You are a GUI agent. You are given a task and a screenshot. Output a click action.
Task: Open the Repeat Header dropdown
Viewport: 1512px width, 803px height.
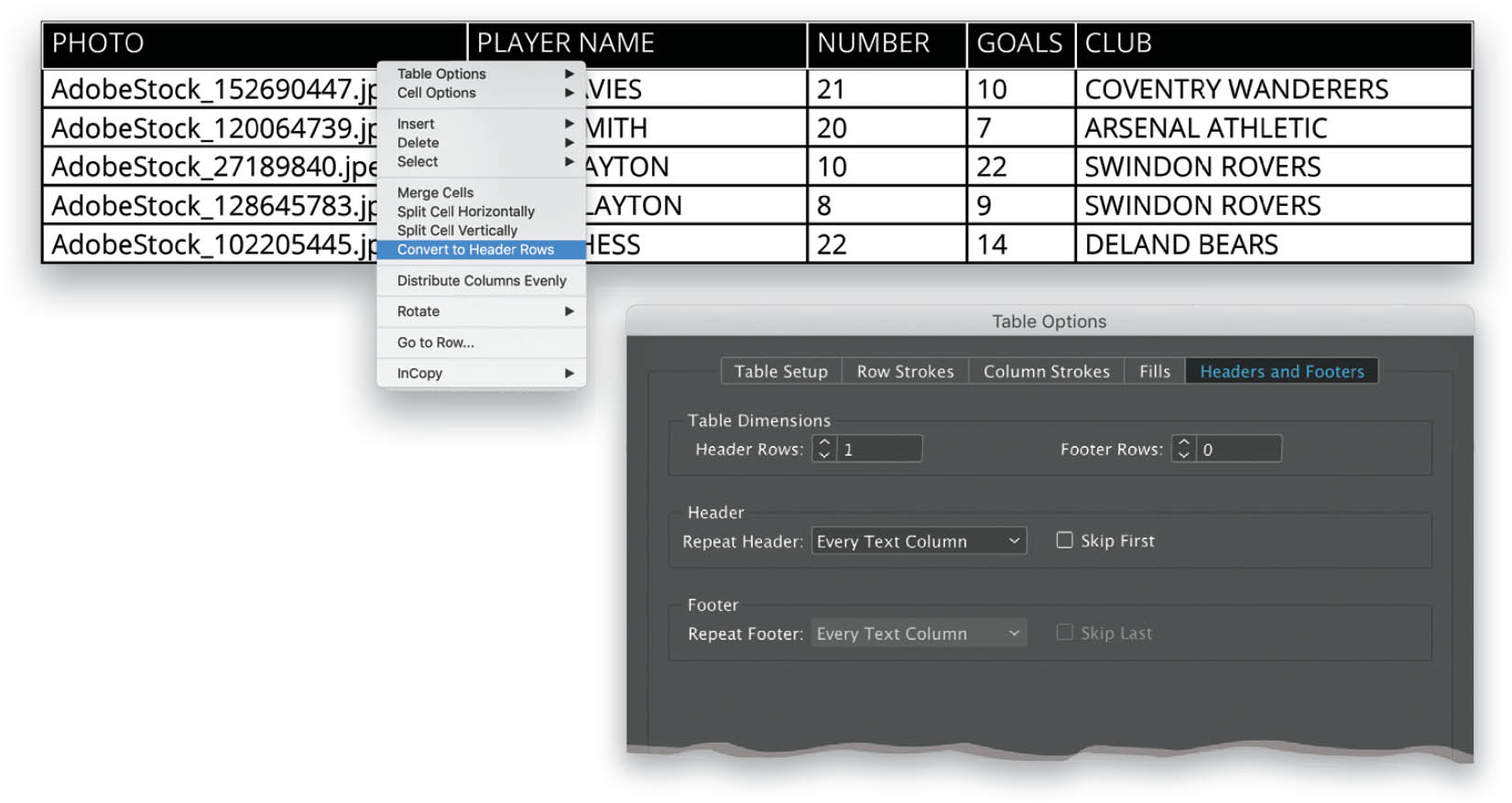pyautogui.click(x=919, y=541)
